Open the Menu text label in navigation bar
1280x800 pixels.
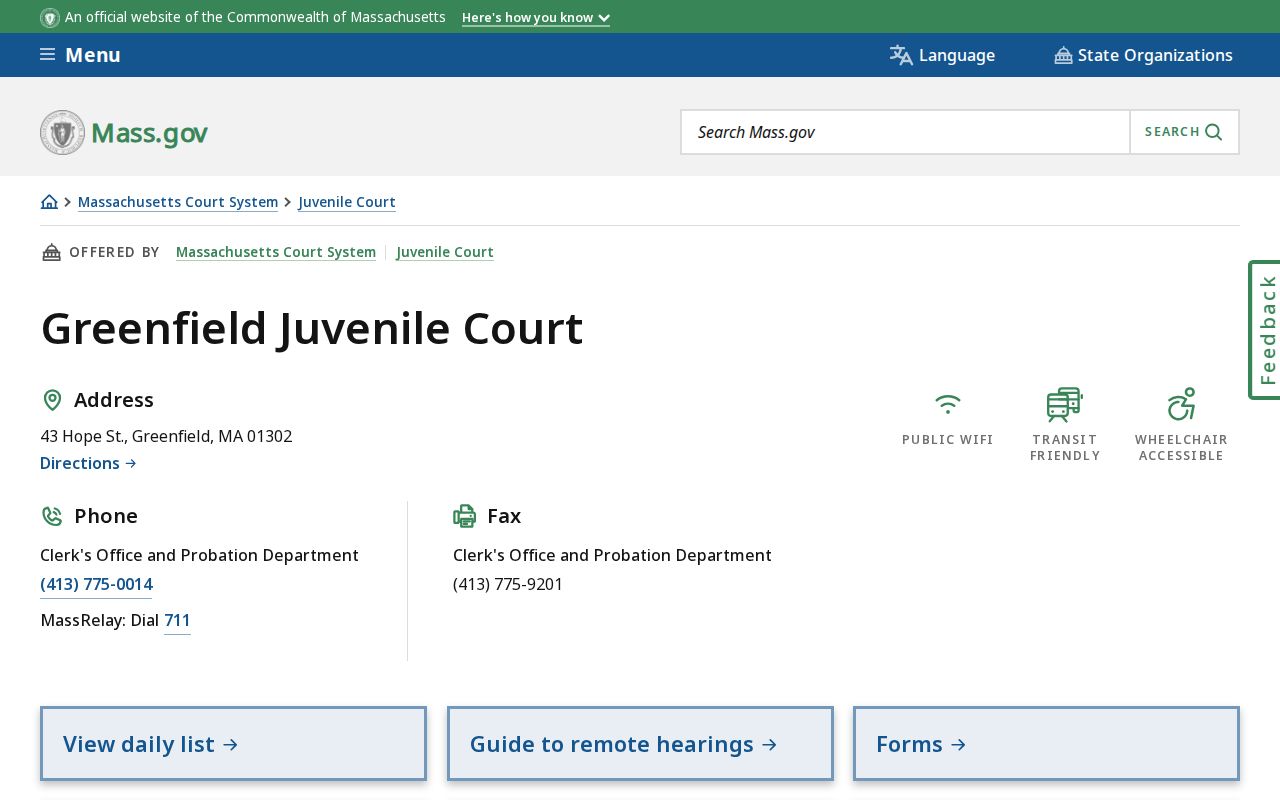coord(93,55)
